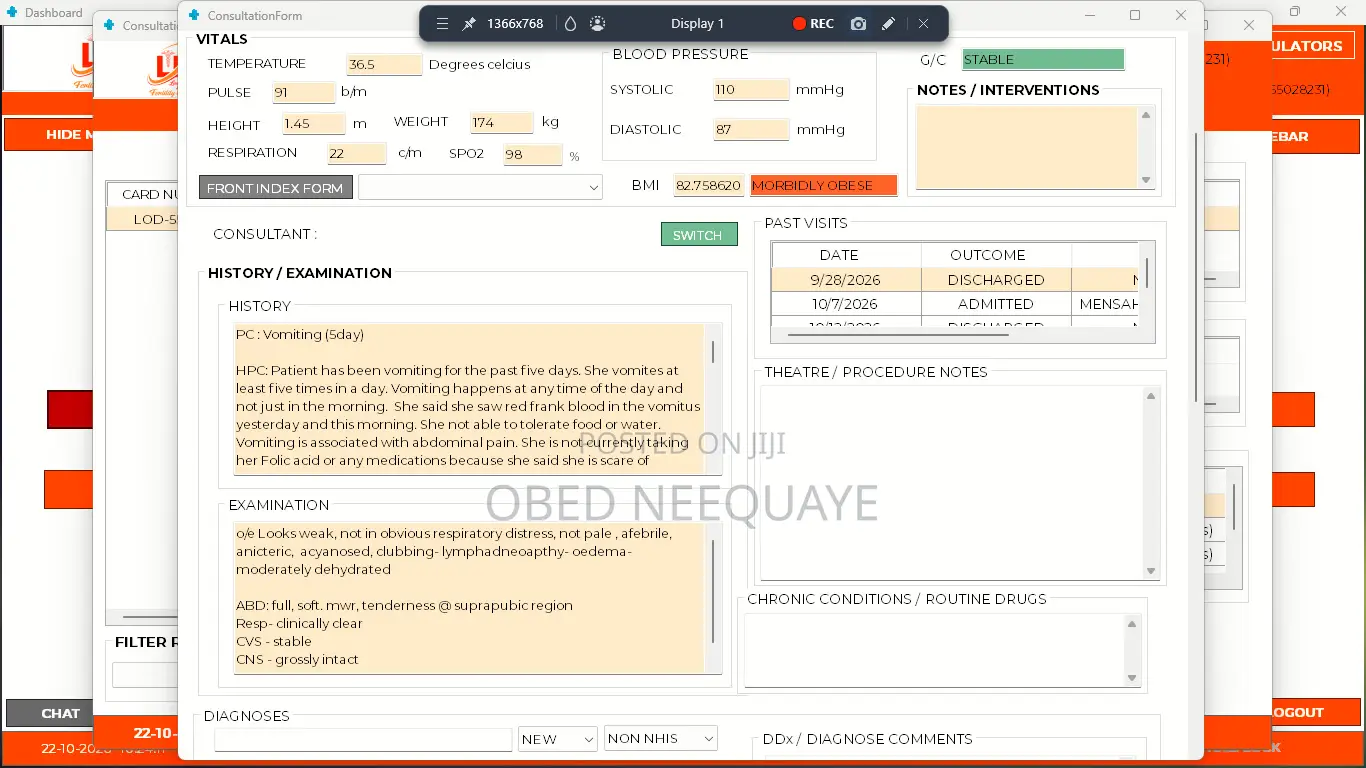Maximize the ConsultationForm window

click(1135, 15)
